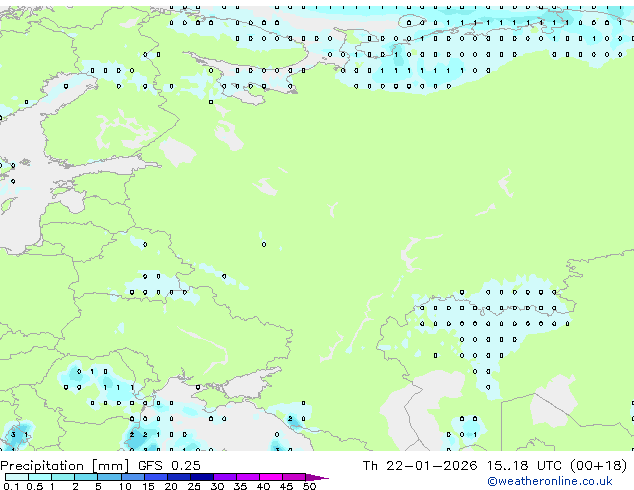634x490 pixels.
Task: Click the legend value '25'
Action: tap(194, 486)
